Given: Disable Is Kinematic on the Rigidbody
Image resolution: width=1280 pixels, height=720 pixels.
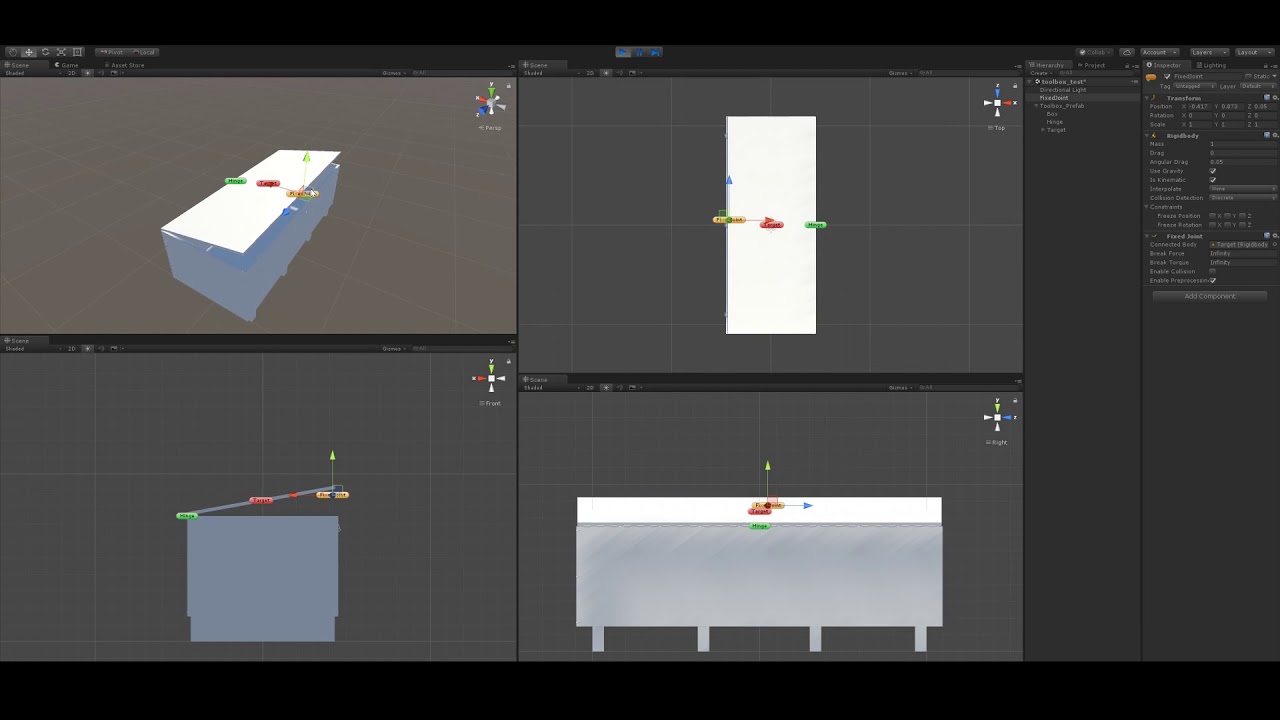Looking at the screenshot, I should click(1212, 180).
